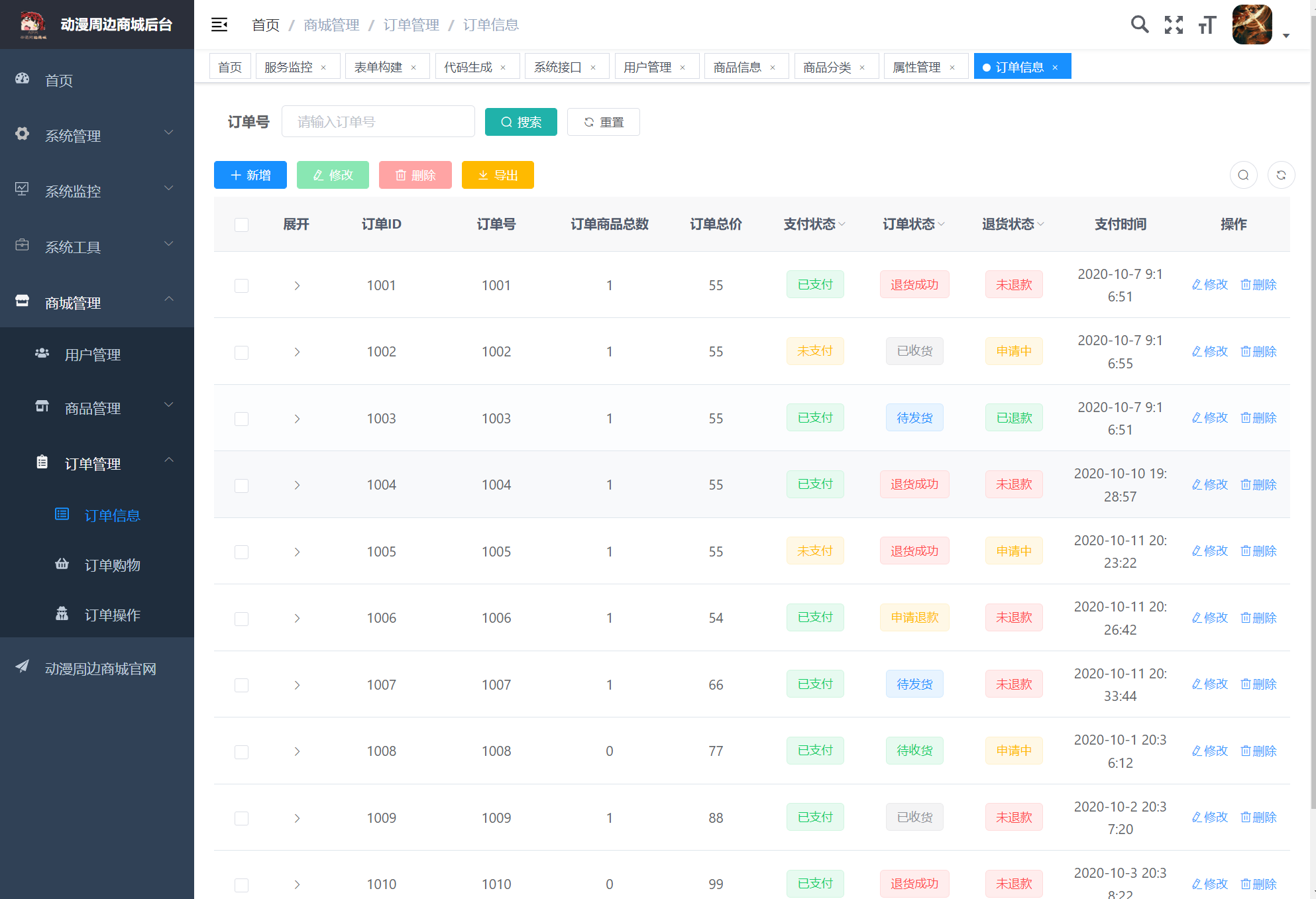
Task: Focus the 请输入订单号 input field
Action: 378,122
